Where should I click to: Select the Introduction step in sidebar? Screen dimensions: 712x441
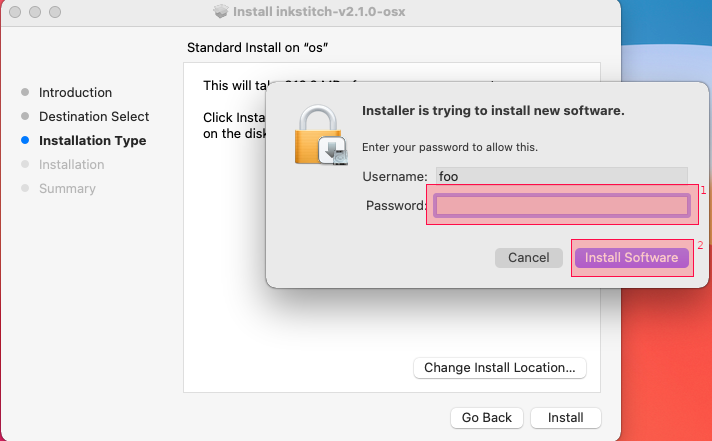point(75,92)
